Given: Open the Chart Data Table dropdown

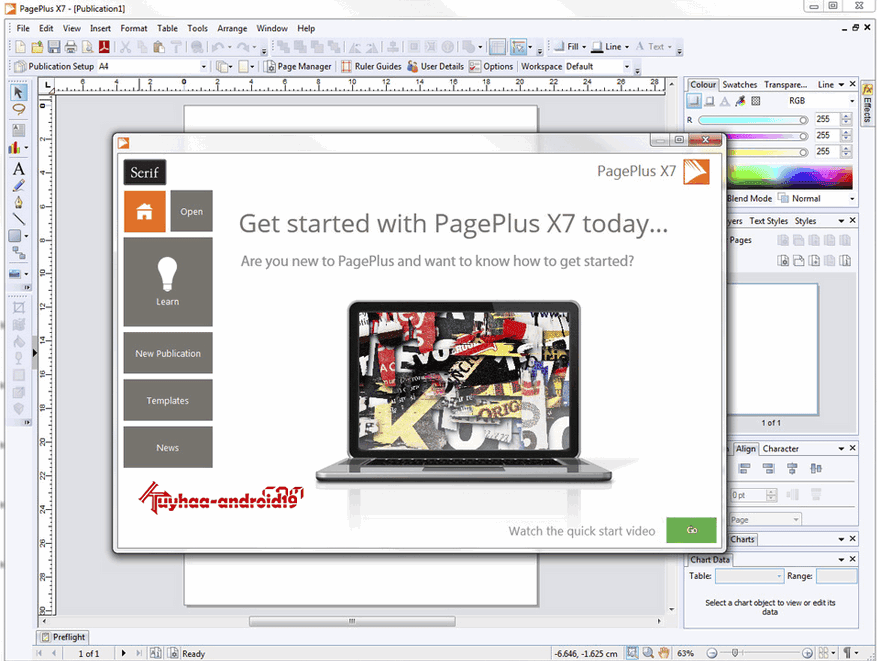Looking at the screenshot, I should pyautogui.click(x=779, y=576).
